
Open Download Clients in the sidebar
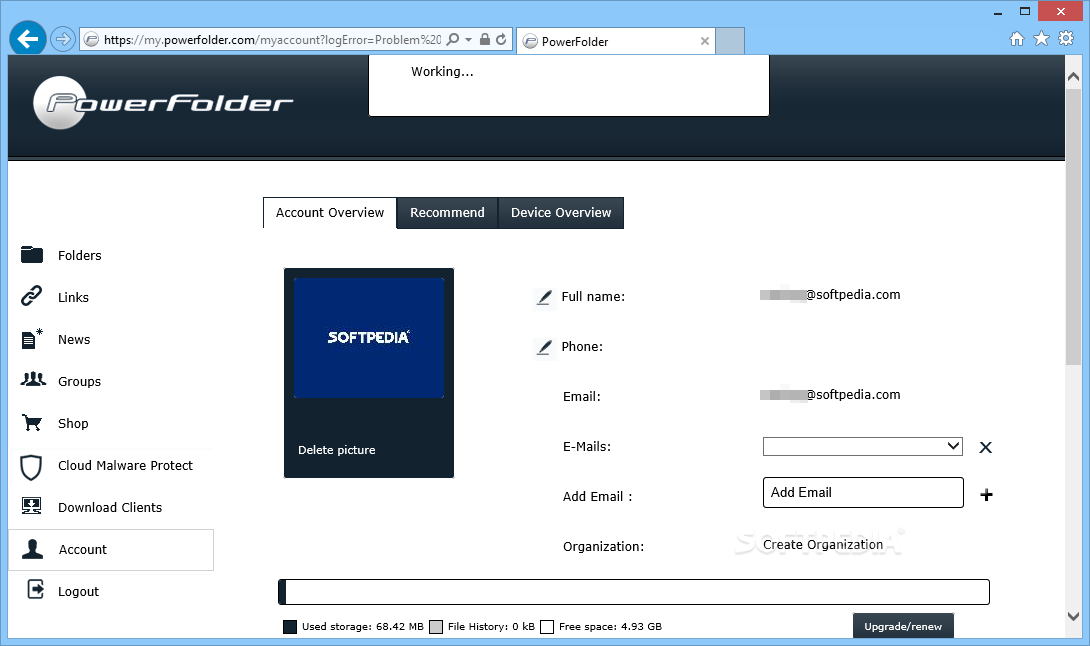click(x=110, y=508)
